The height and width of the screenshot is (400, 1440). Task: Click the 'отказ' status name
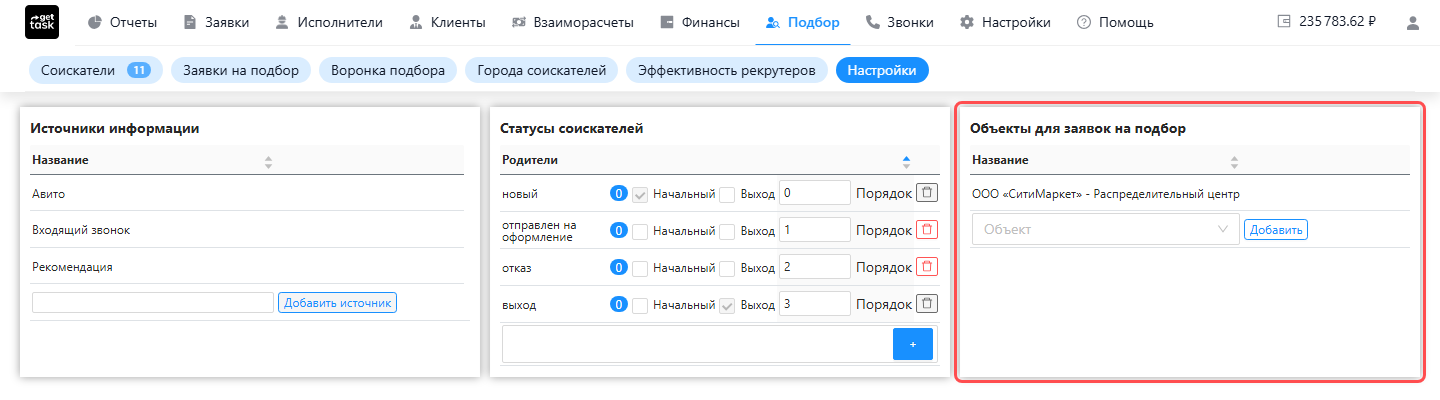(x=517, y=268)
